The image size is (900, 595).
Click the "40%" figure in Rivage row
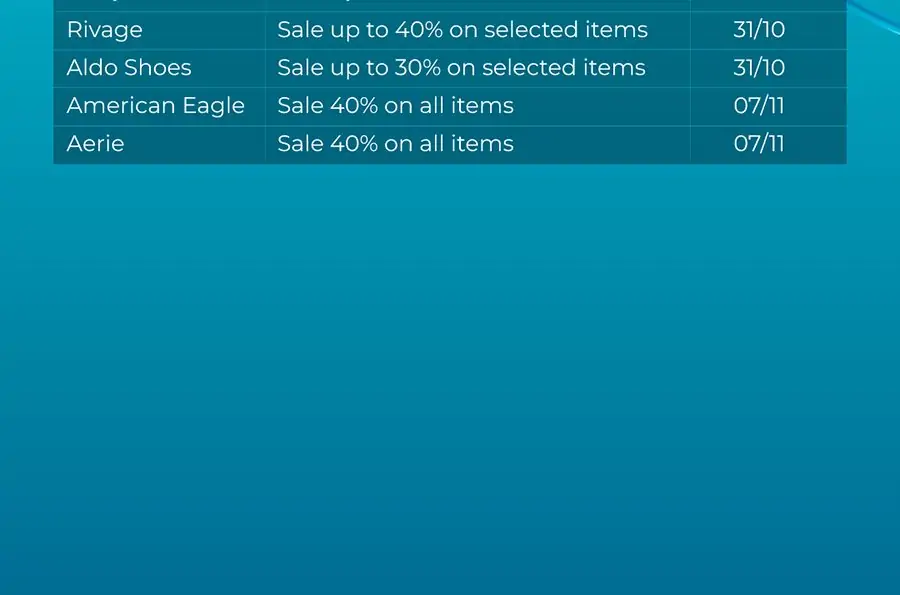click(x=419, y=30)
